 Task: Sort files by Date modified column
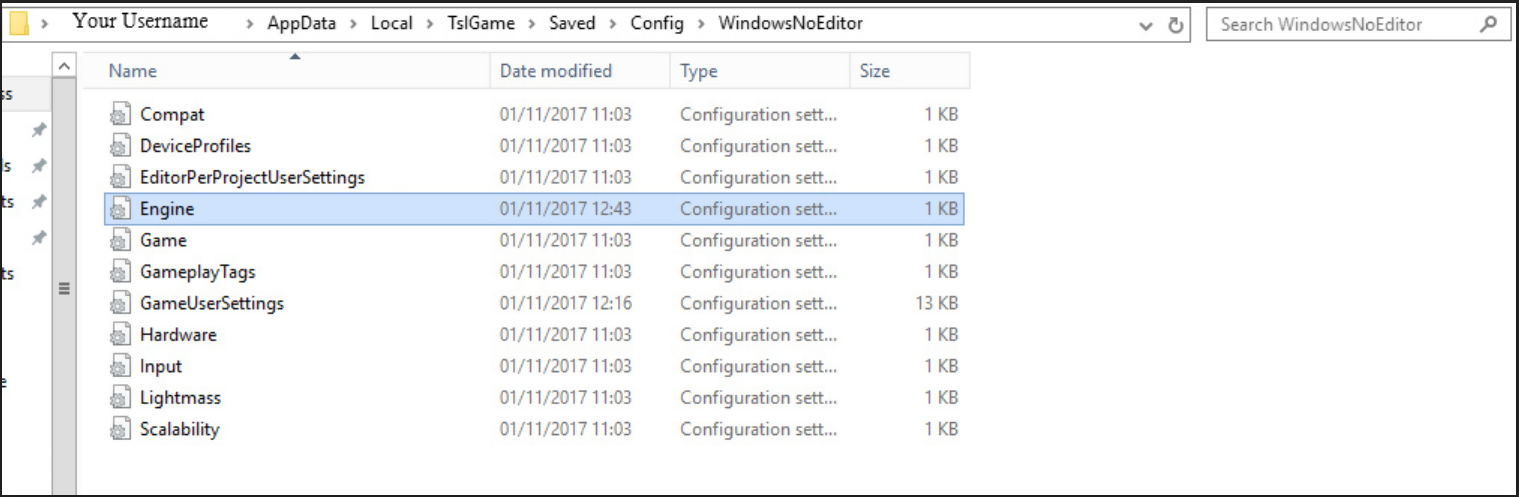556,71
